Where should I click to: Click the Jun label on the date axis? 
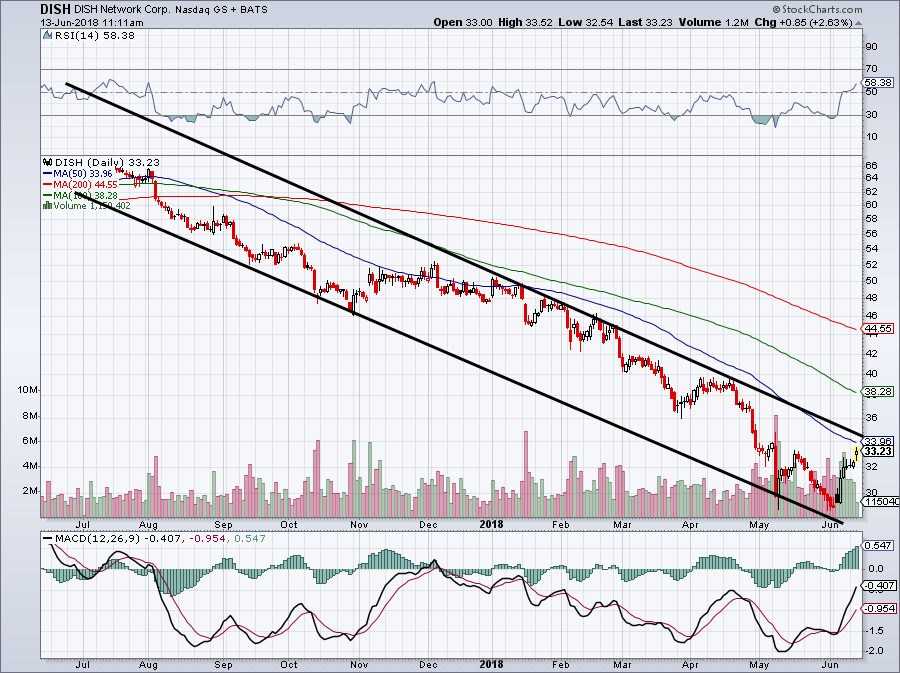coord(831,523)
